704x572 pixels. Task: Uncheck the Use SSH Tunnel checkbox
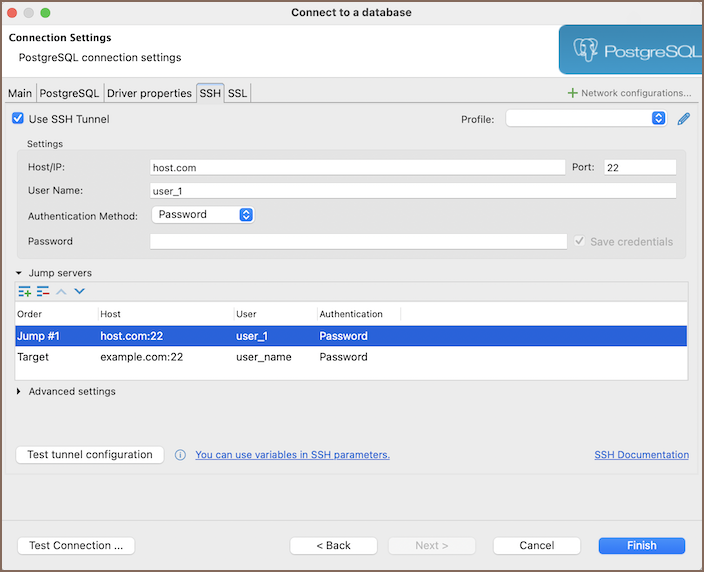(x=18, y=119)
